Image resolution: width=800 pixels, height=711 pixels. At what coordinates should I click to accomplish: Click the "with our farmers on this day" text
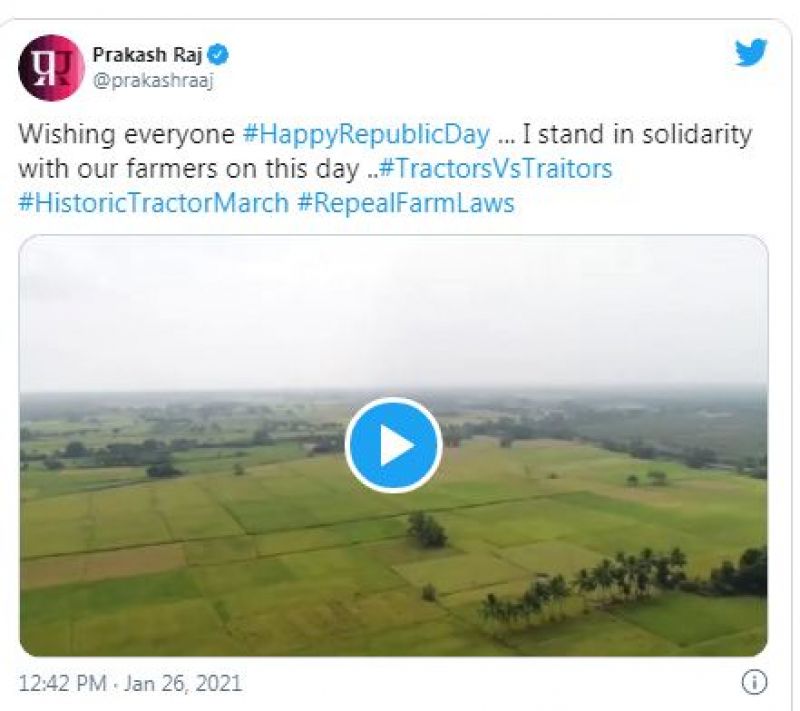click(187, 167)
